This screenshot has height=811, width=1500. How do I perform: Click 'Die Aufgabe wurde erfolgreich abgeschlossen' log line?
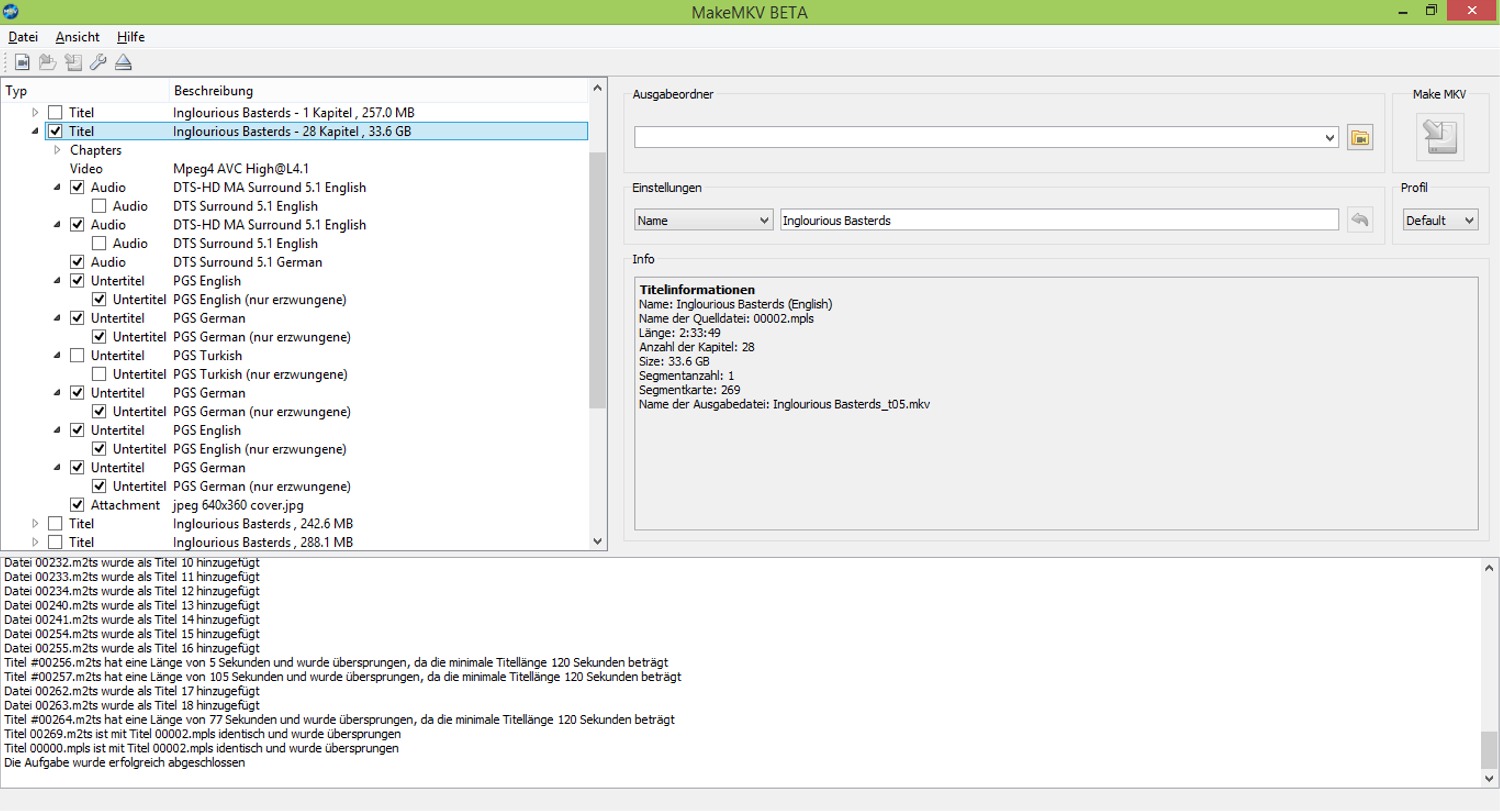point(125,762)
